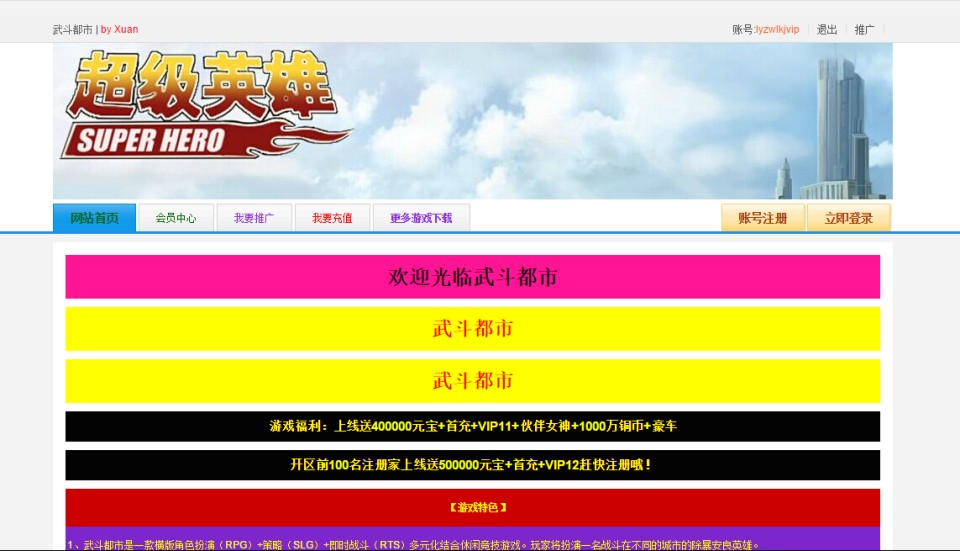The image size is (960, 551).
Task: Click the upper yellow 武斗都市 banner
Action: 472,329
